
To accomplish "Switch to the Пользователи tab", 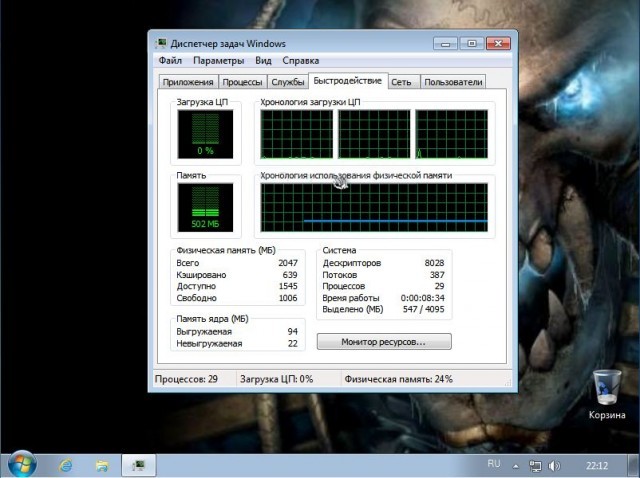I will click(453, 82).
